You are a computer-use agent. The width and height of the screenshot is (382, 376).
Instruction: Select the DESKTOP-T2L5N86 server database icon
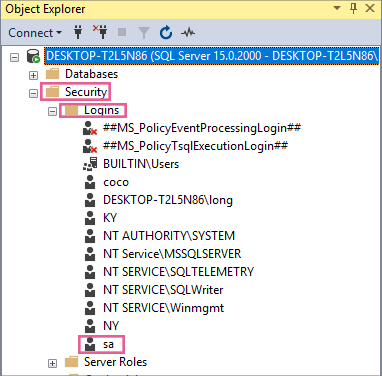click(33, 56)
